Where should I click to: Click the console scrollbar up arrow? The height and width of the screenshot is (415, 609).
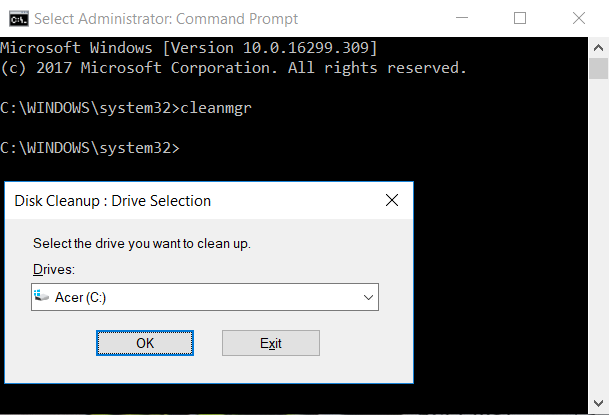(598, 44)
